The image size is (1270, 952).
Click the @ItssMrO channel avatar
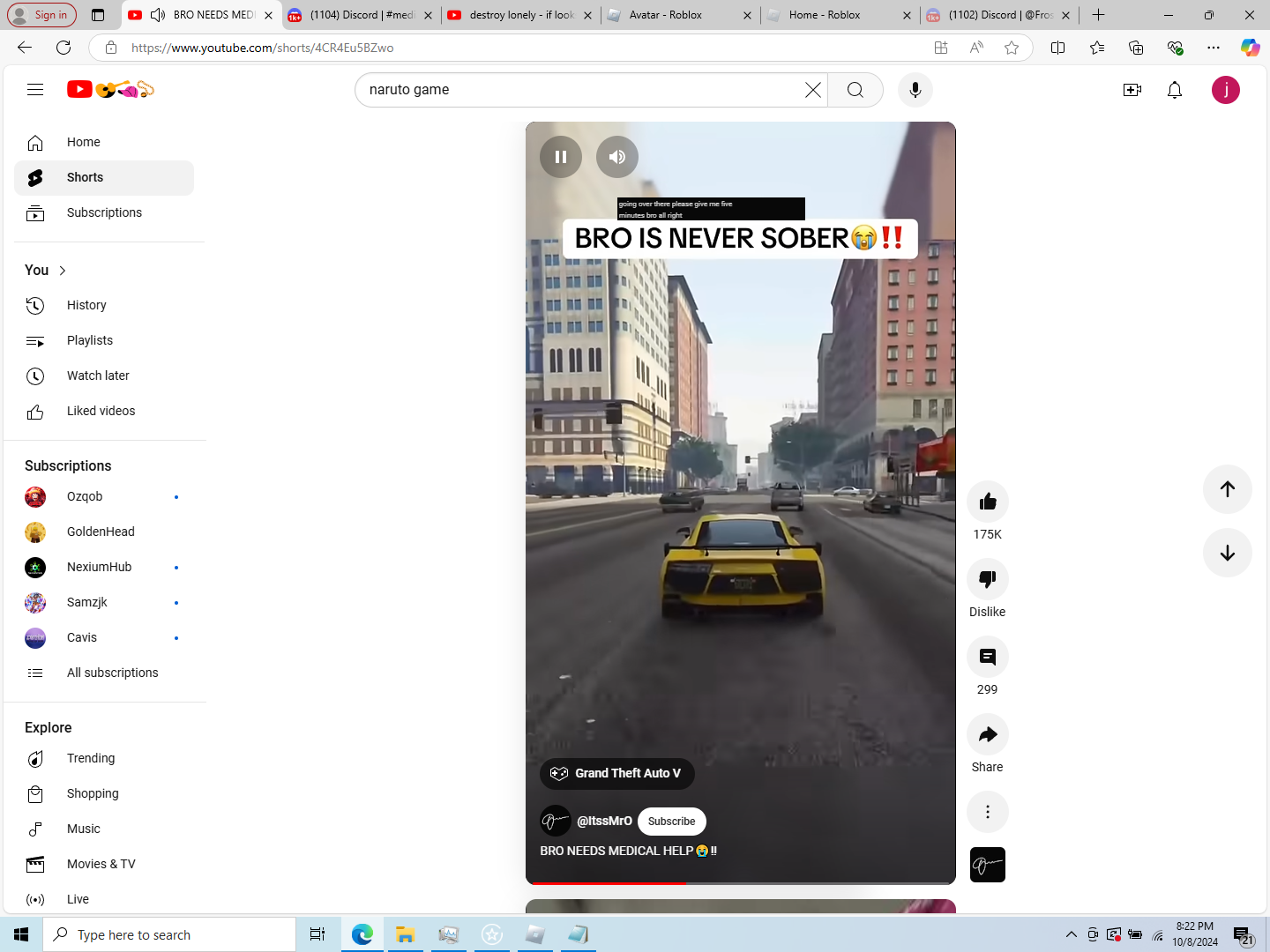click(556, 821)
